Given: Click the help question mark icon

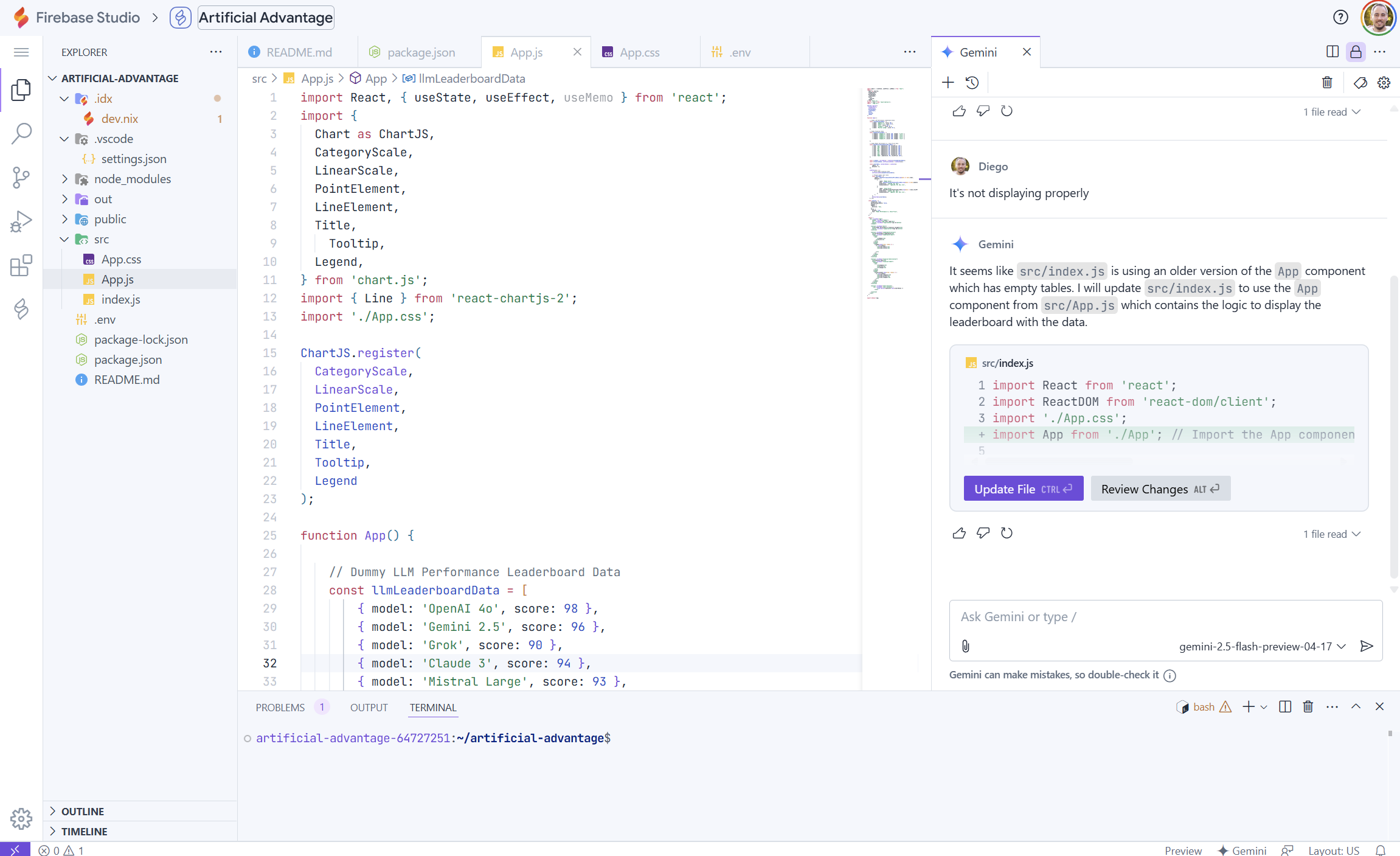Looking at the screenshot, I should 1340,18.
